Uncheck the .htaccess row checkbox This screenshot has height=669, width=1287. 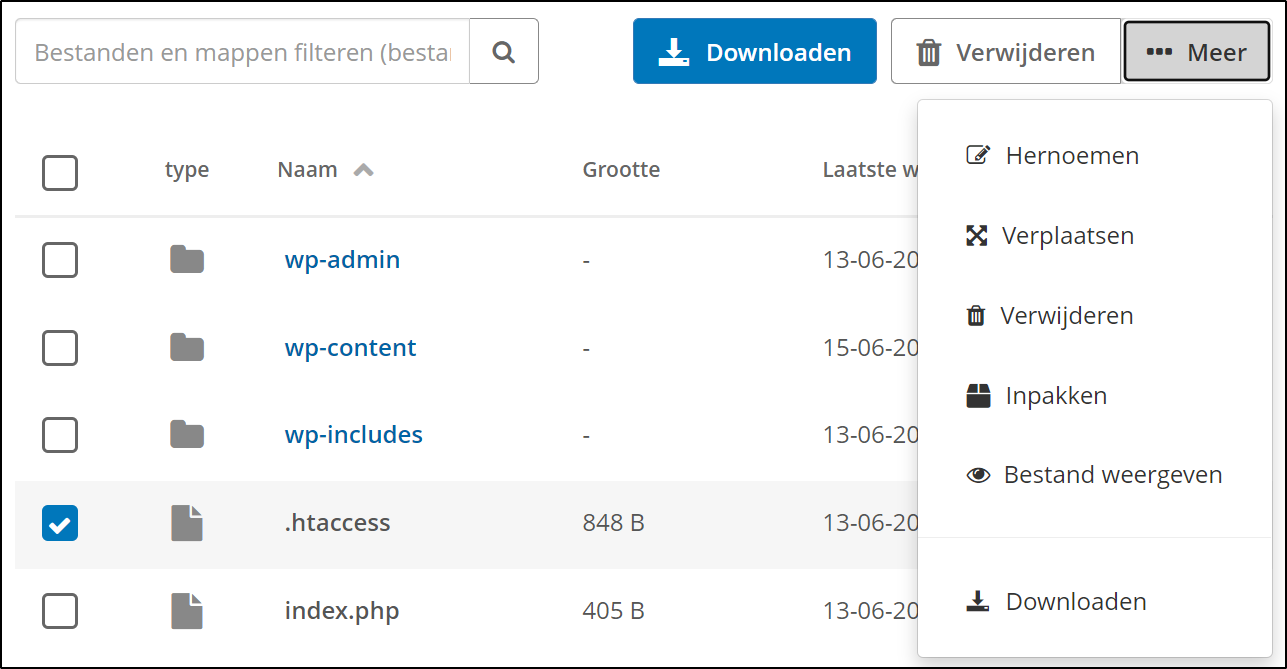60,522
